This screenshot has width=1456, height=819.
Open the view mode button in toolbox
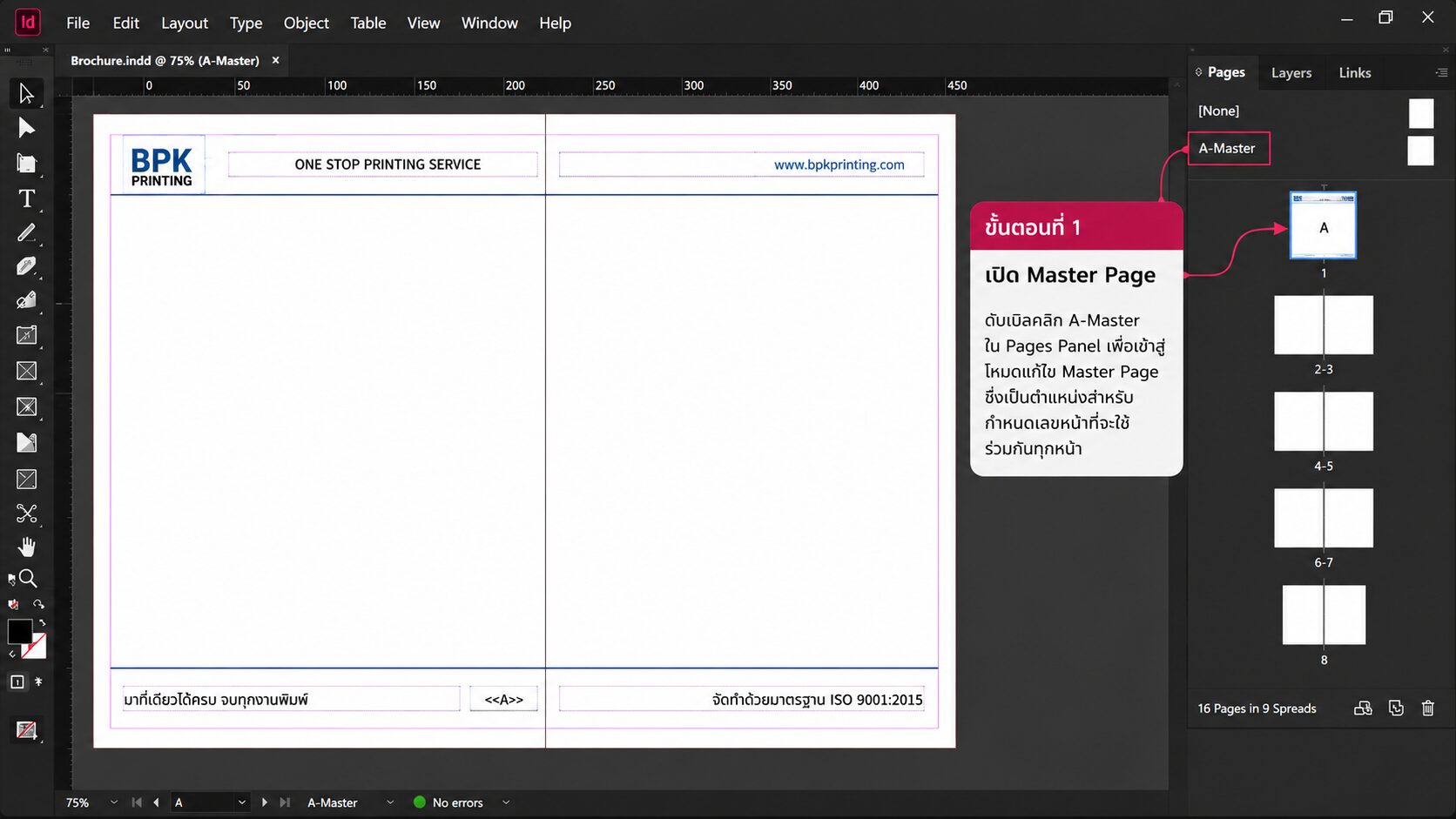(26, 730)
